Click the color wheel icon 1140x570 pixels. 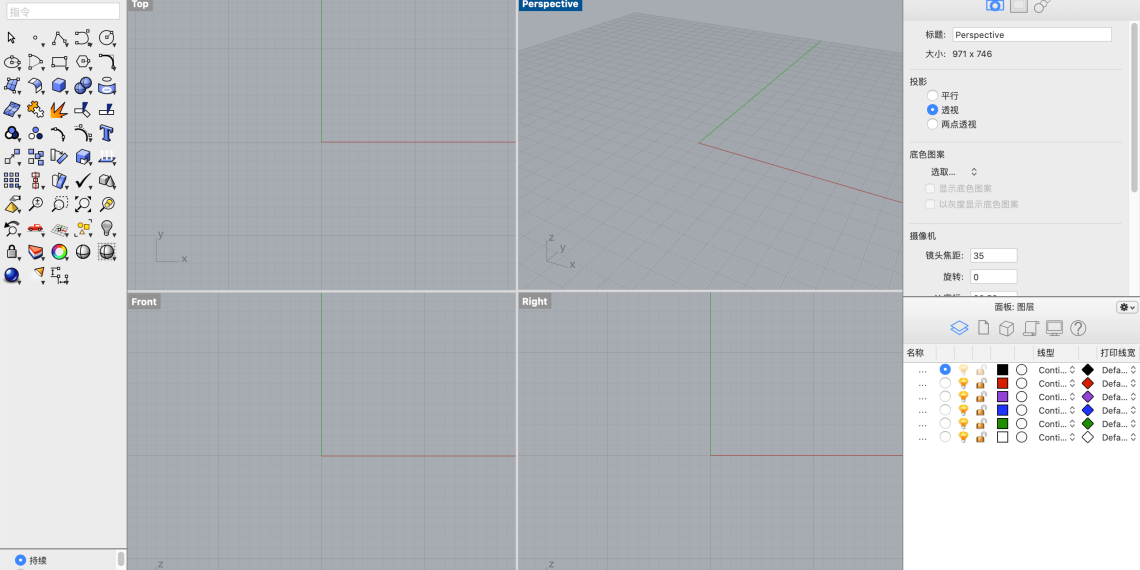tap(59, 252)
